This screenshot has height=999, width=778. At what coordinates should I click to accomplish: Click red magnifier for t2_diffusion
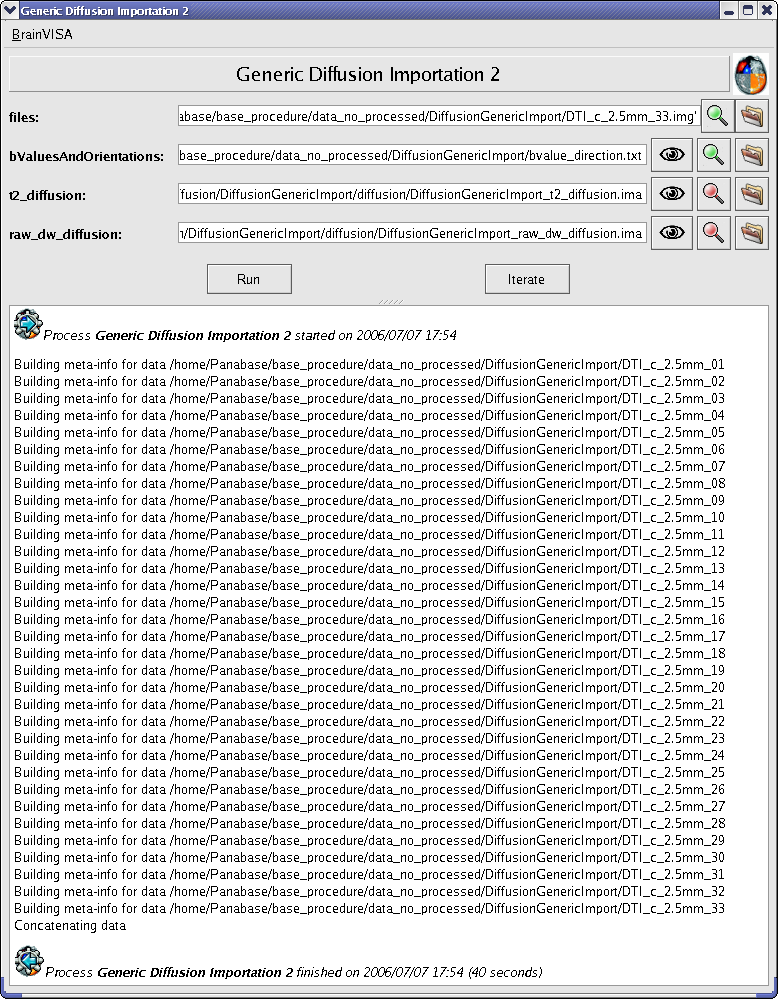click(x=713, y=194)
